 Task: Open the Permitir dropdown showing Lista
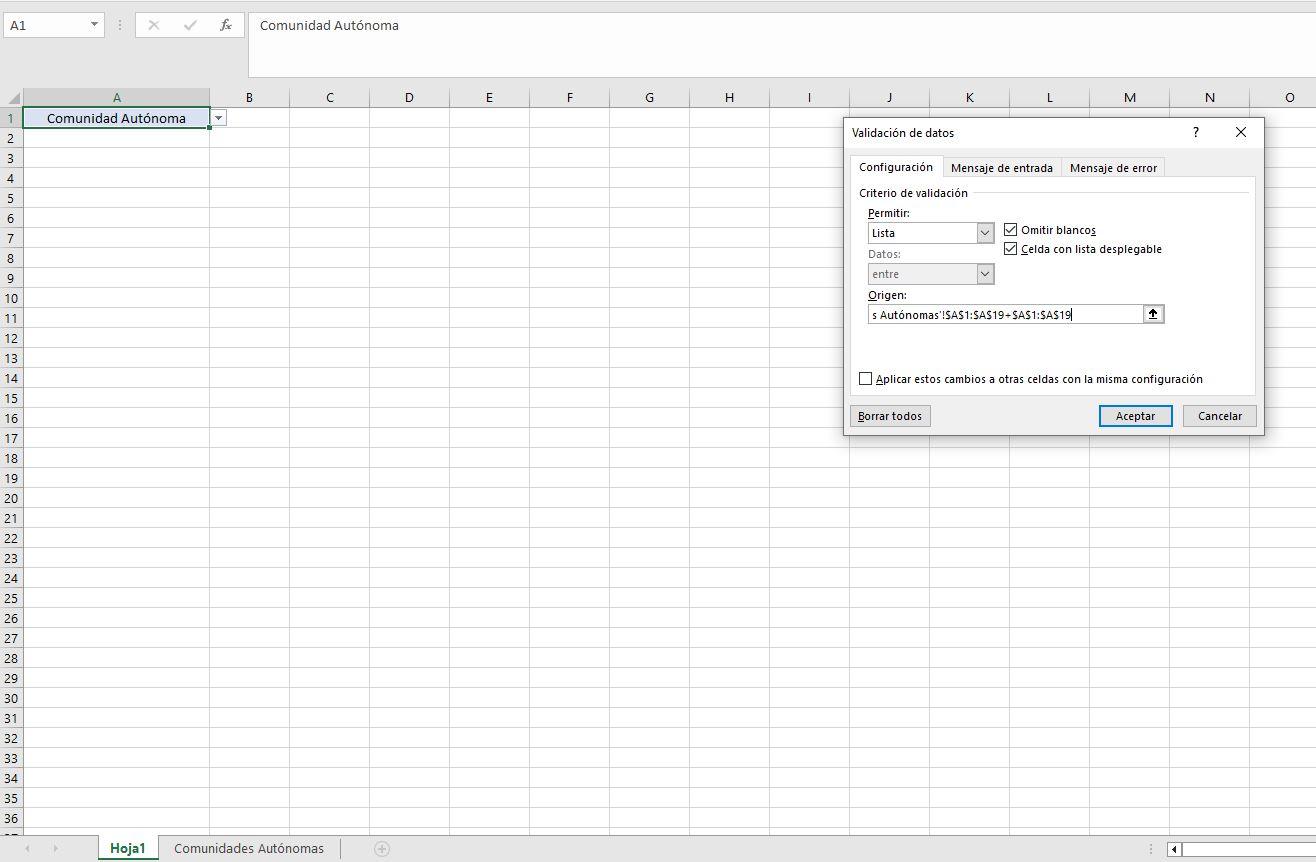[985, 232]
